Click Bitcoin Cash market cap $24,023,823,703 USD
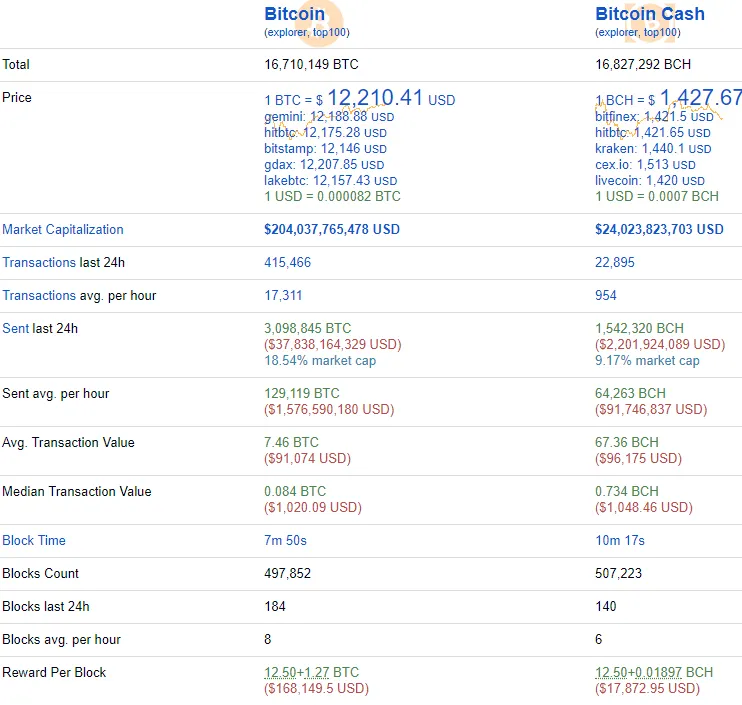The width and height of the screenshot is (742, 705). pyautogui.click(x=659, y=229)
